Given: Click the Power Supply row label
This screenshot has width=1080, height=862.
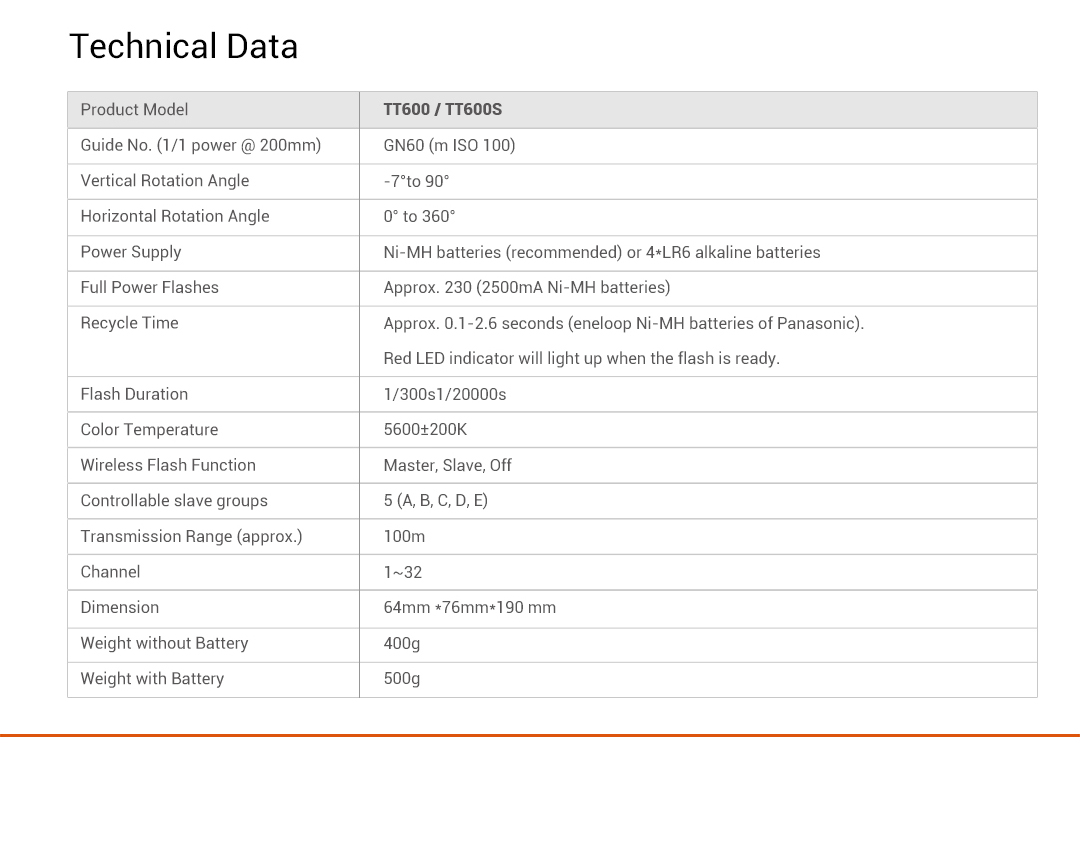Looking at the screenshot, I should (131, 252).
